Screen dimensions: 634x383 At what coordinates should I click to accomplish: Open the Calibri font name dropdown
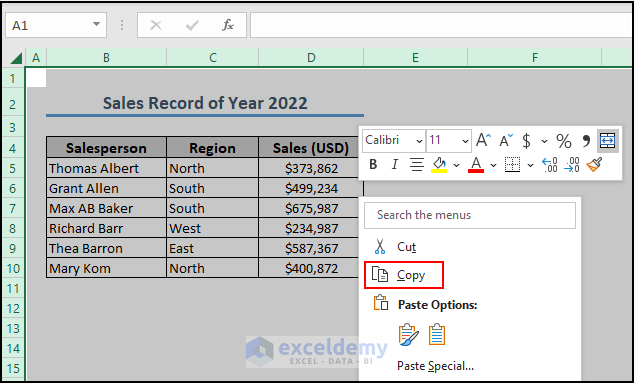(x=419, y=141)
